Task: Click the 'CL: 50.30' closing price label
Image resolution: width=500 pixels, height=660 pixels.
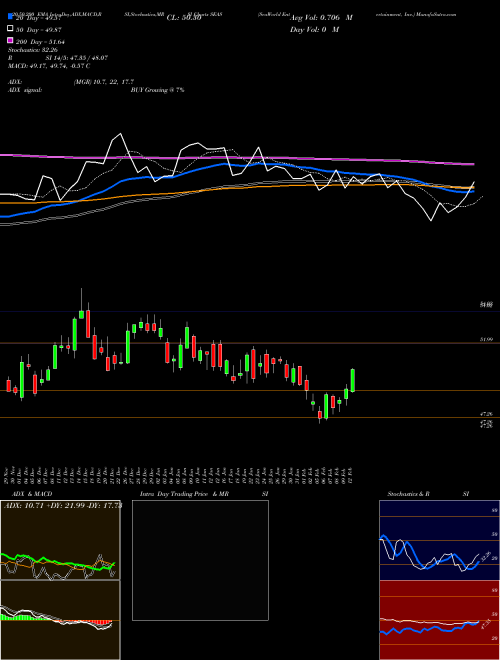Action: 184,18
